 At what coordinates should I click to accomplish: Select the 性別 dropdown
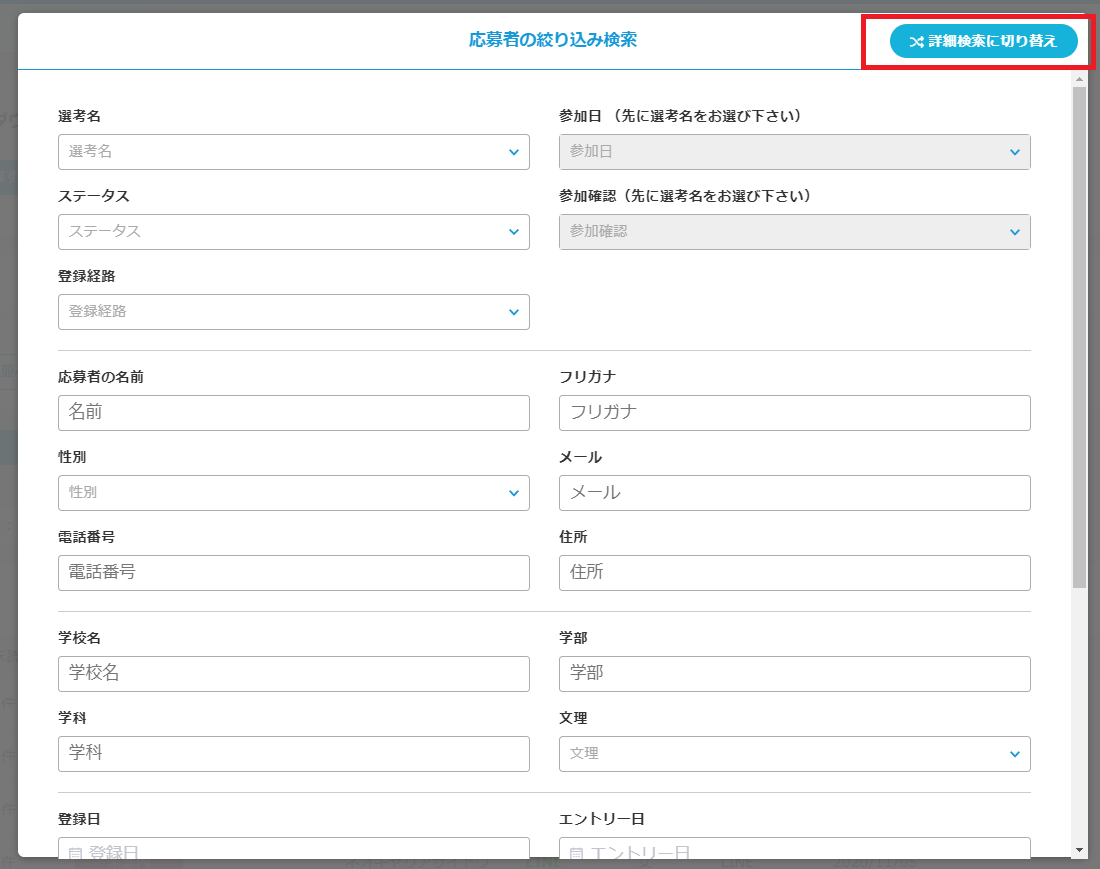click(x=293, y=493)
